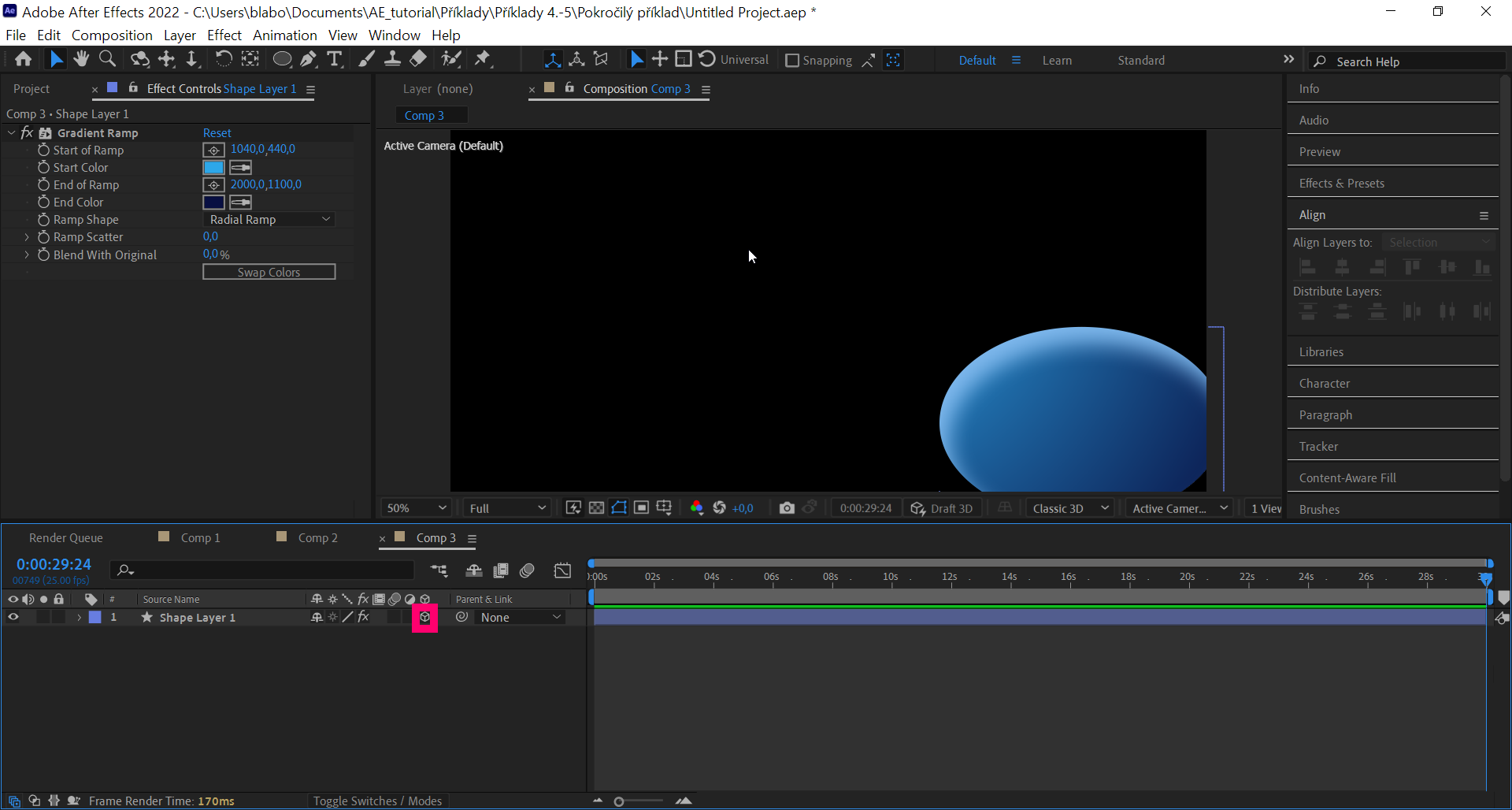Expand the Ramp Scatter property
Image resolution: width=1512 pixels, height=810 pixels.
point(27,236)
